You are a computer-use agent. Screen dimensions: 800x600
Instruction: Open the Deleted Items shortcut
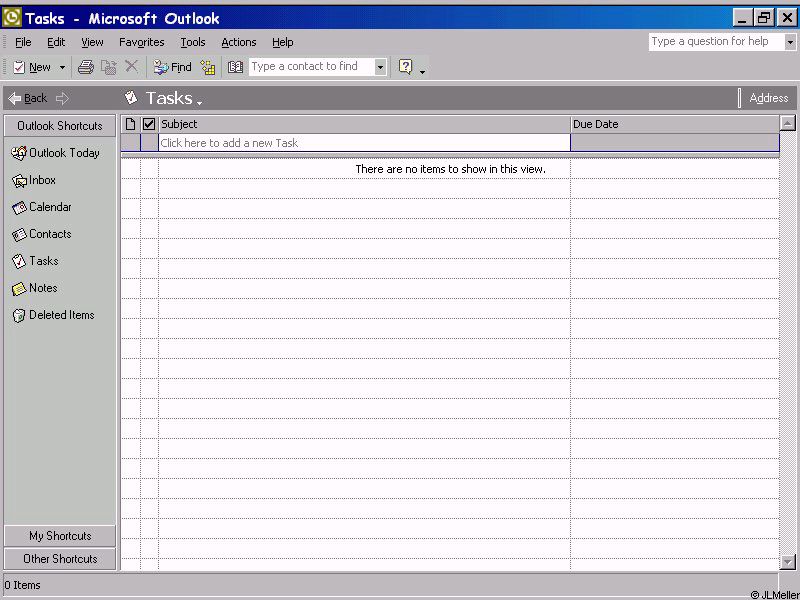coord(53,315)
